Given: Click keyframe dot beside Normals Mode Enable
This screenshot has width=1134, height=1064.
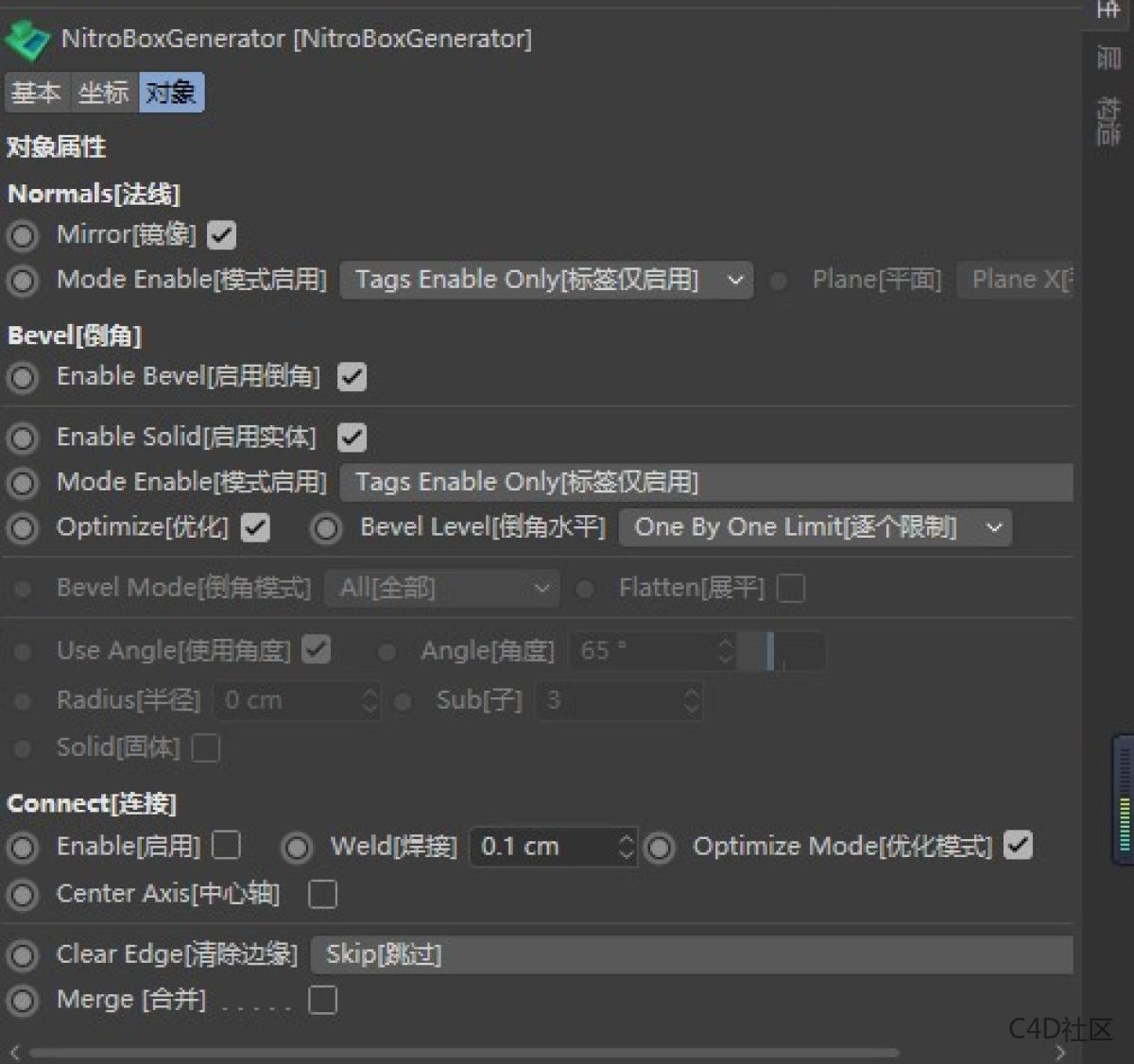Looking at the screenshot, I should [23, 281].
